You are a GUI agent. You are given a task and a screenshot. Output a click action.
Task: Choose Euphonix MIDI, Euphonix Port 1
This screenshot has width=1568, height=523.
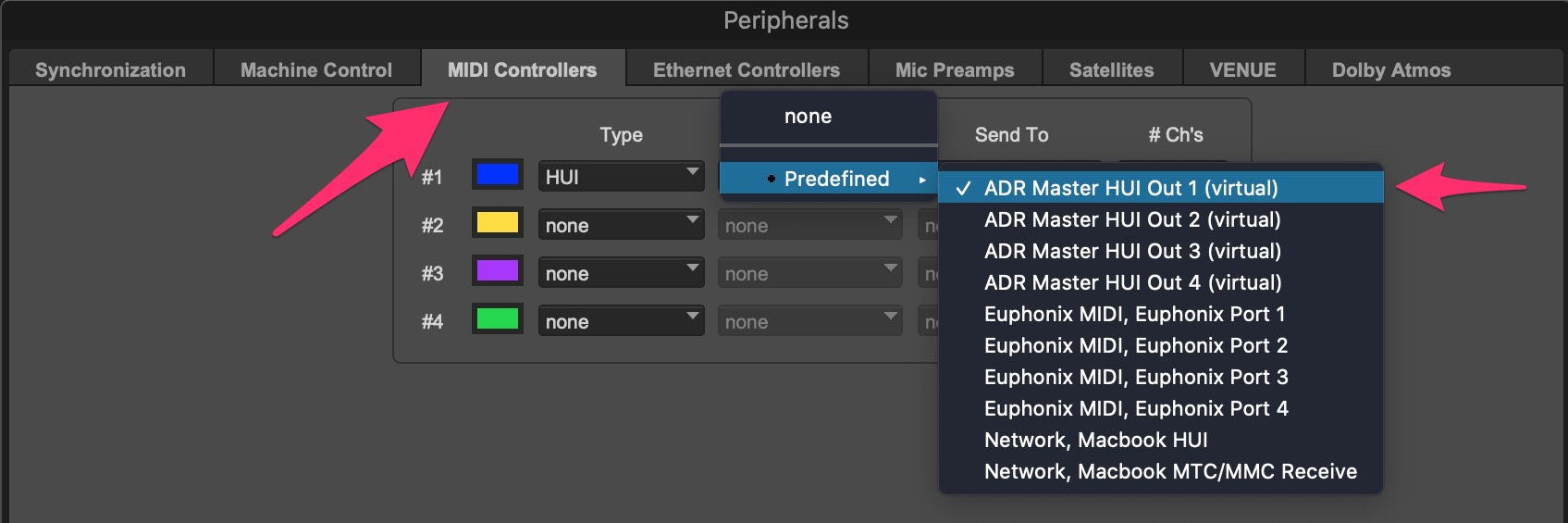[x=1161, y=314]
